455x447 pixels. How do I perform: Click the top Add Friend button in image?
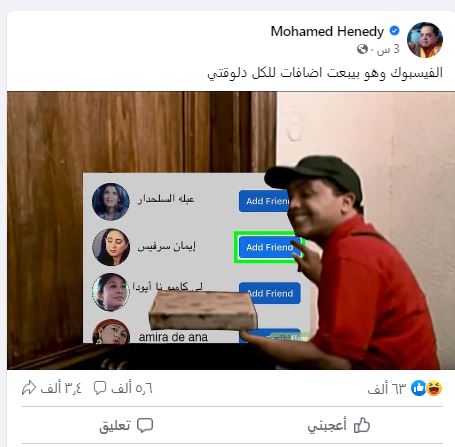[x=265, y=201]
